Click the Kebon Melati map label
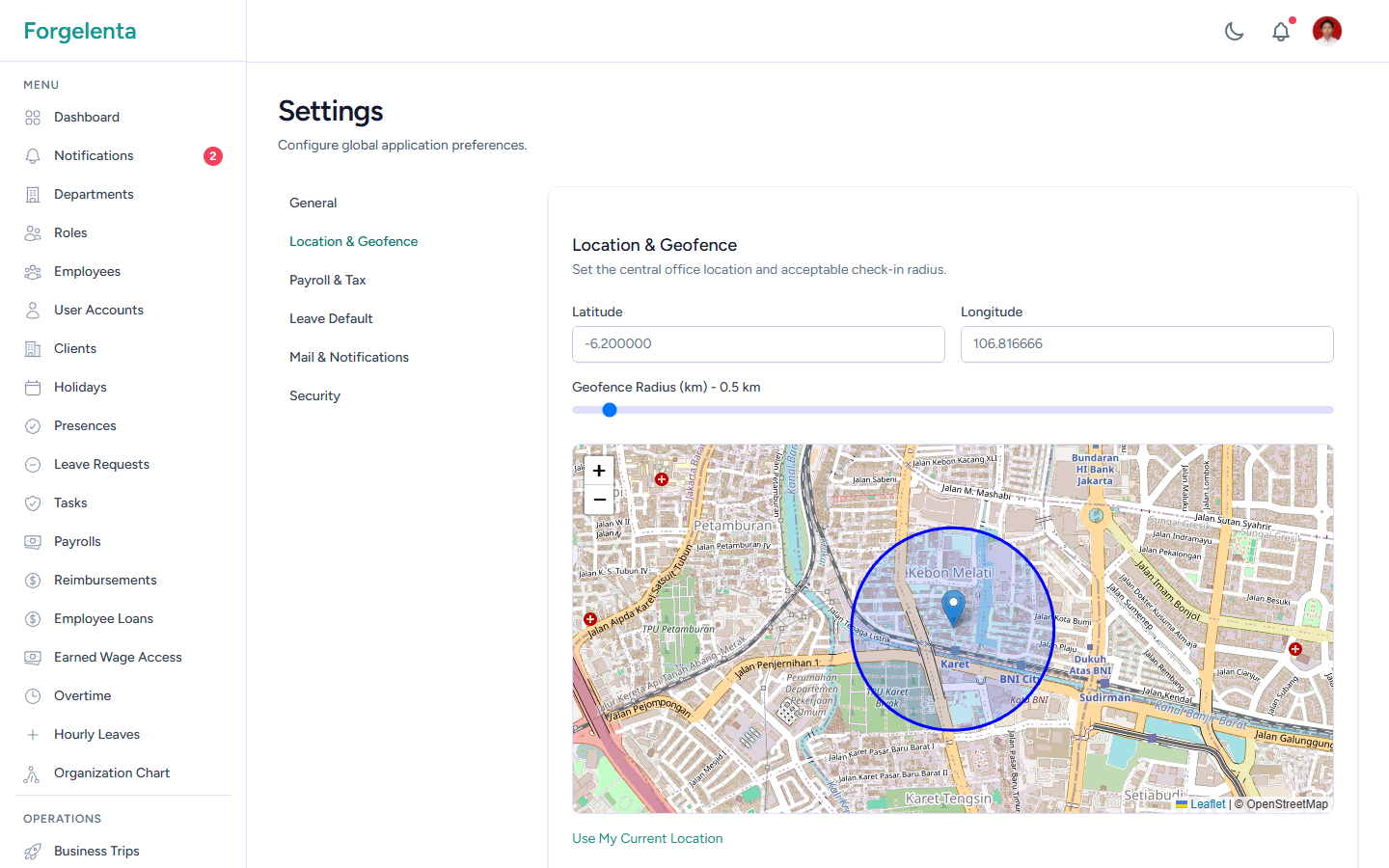This screenshot has height=868, width=1389. pos(949,573)
